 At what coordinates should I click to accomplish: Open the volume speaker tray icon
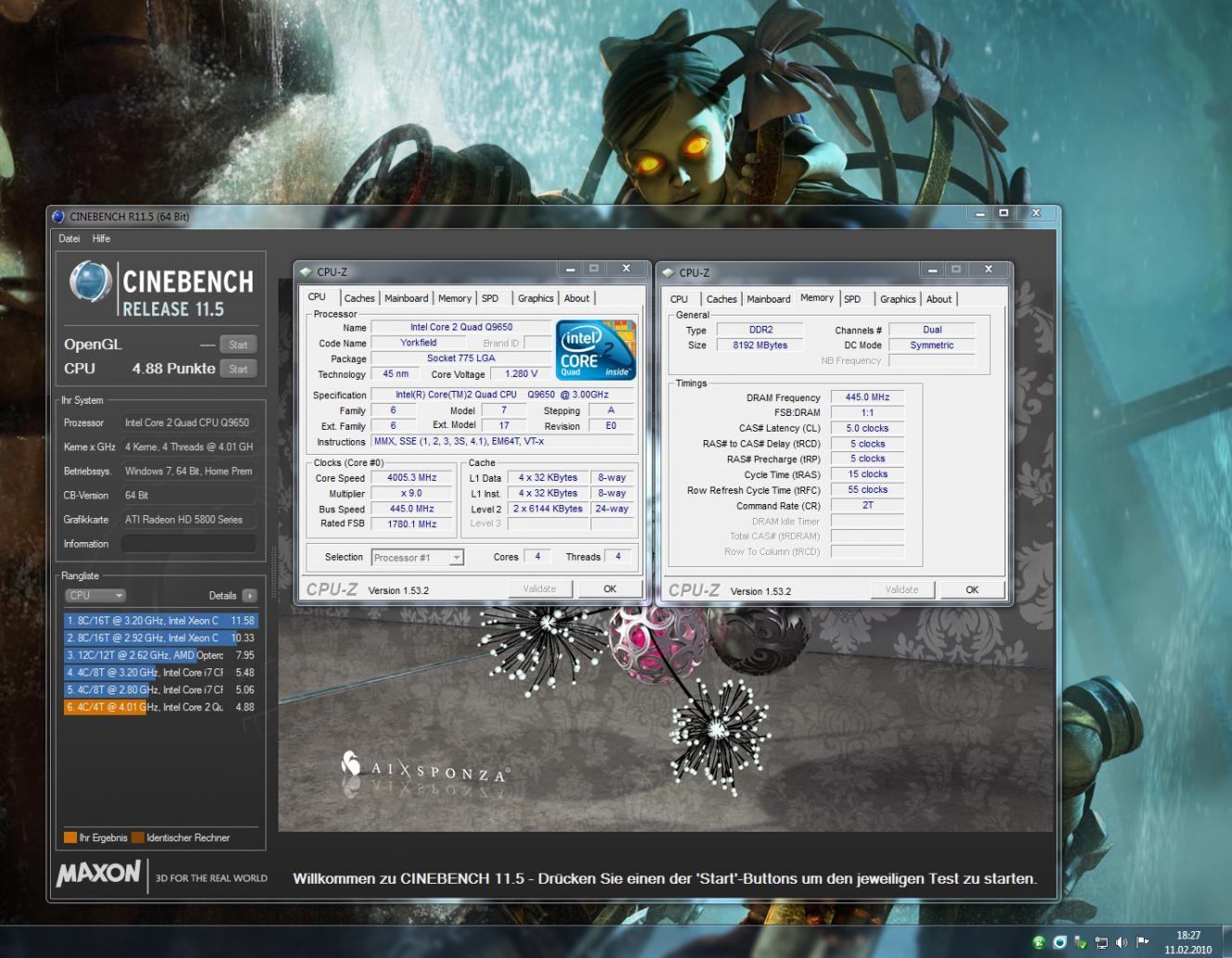pos(1122,942)
